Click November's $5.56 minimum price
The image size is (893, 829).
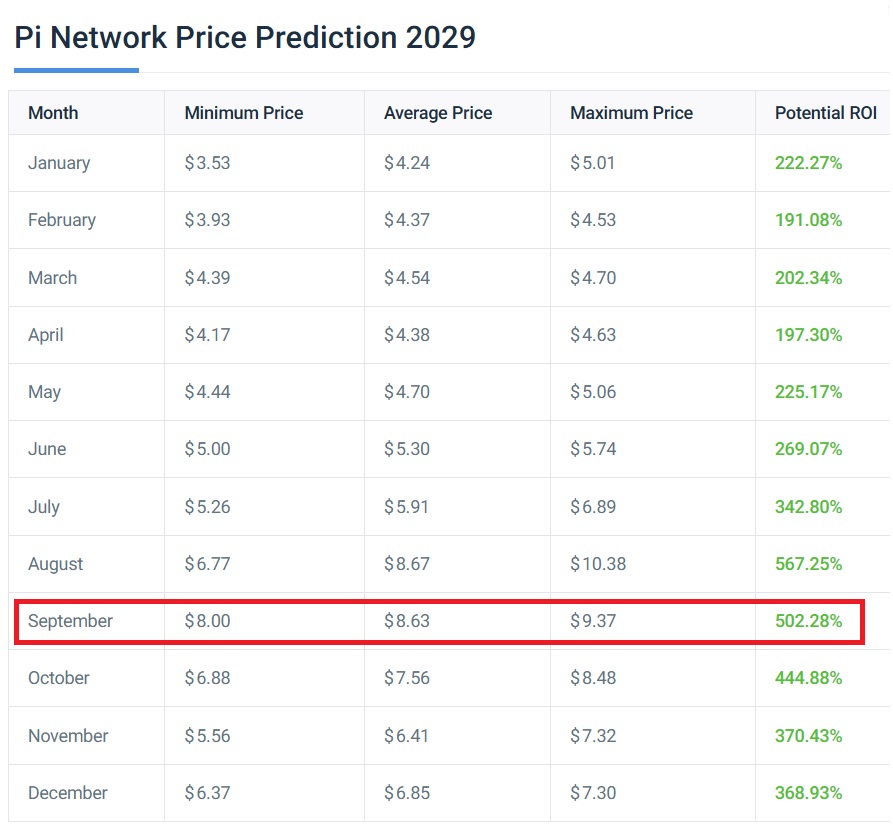[x=207, y=736]
